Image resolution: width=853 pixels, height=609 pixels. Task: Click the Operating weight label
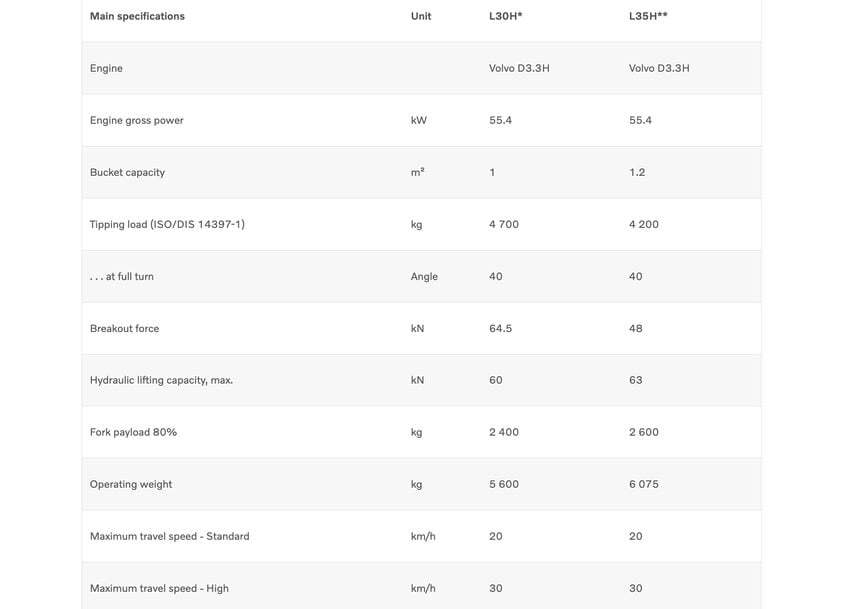pos(131,484)
